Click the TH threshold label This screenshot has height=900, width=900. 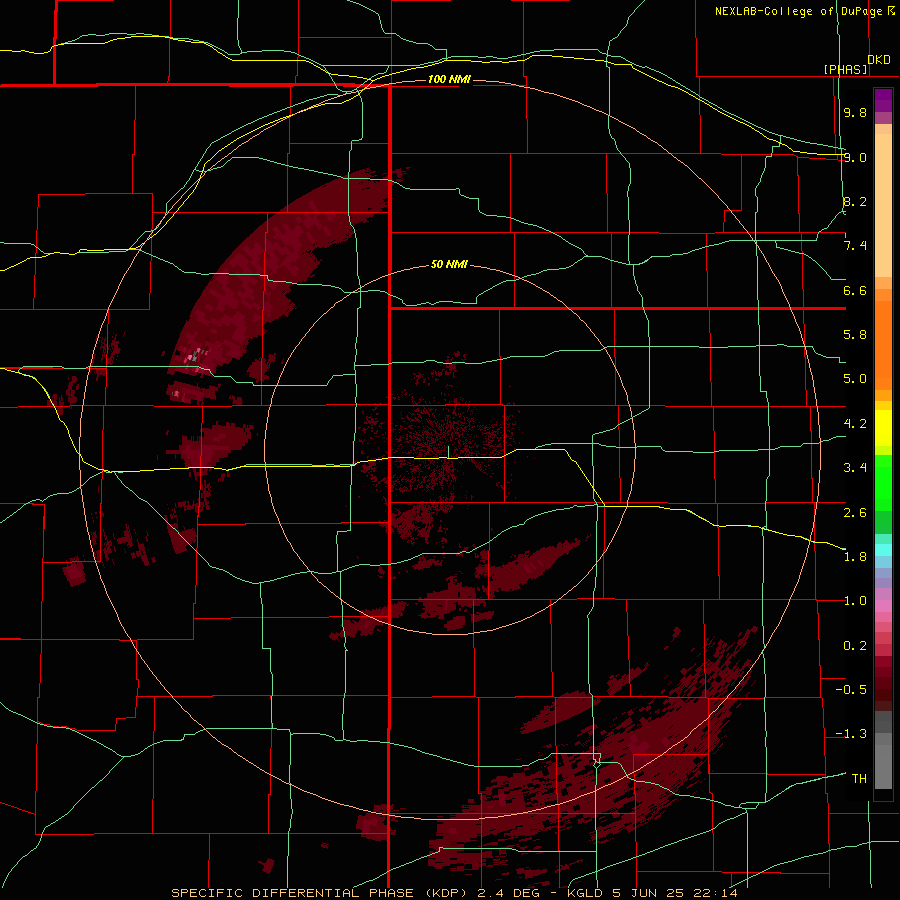tap(859, 779)
